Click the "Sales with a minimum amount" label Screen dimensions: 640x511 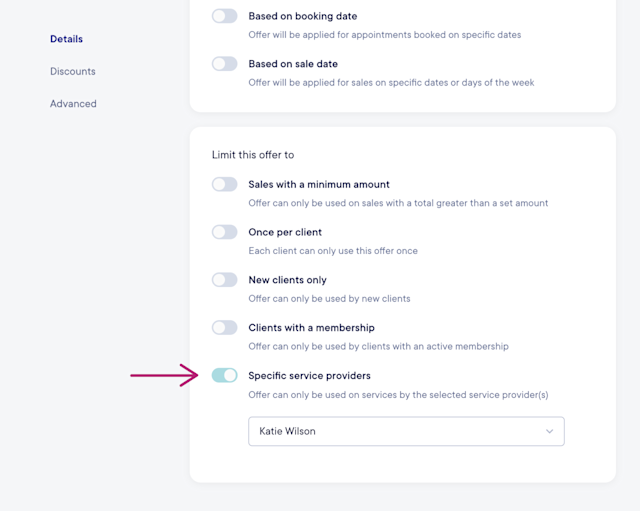point(319,184)
